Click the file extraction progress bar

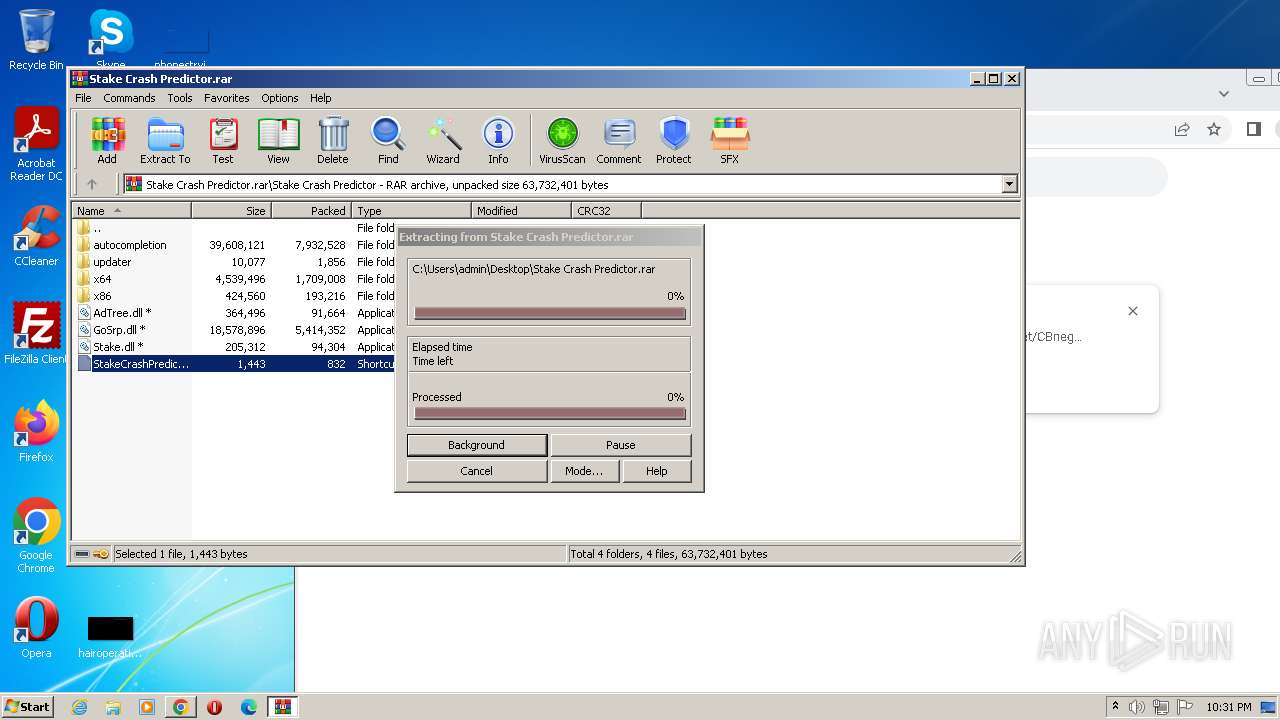(x=550, y=313)
